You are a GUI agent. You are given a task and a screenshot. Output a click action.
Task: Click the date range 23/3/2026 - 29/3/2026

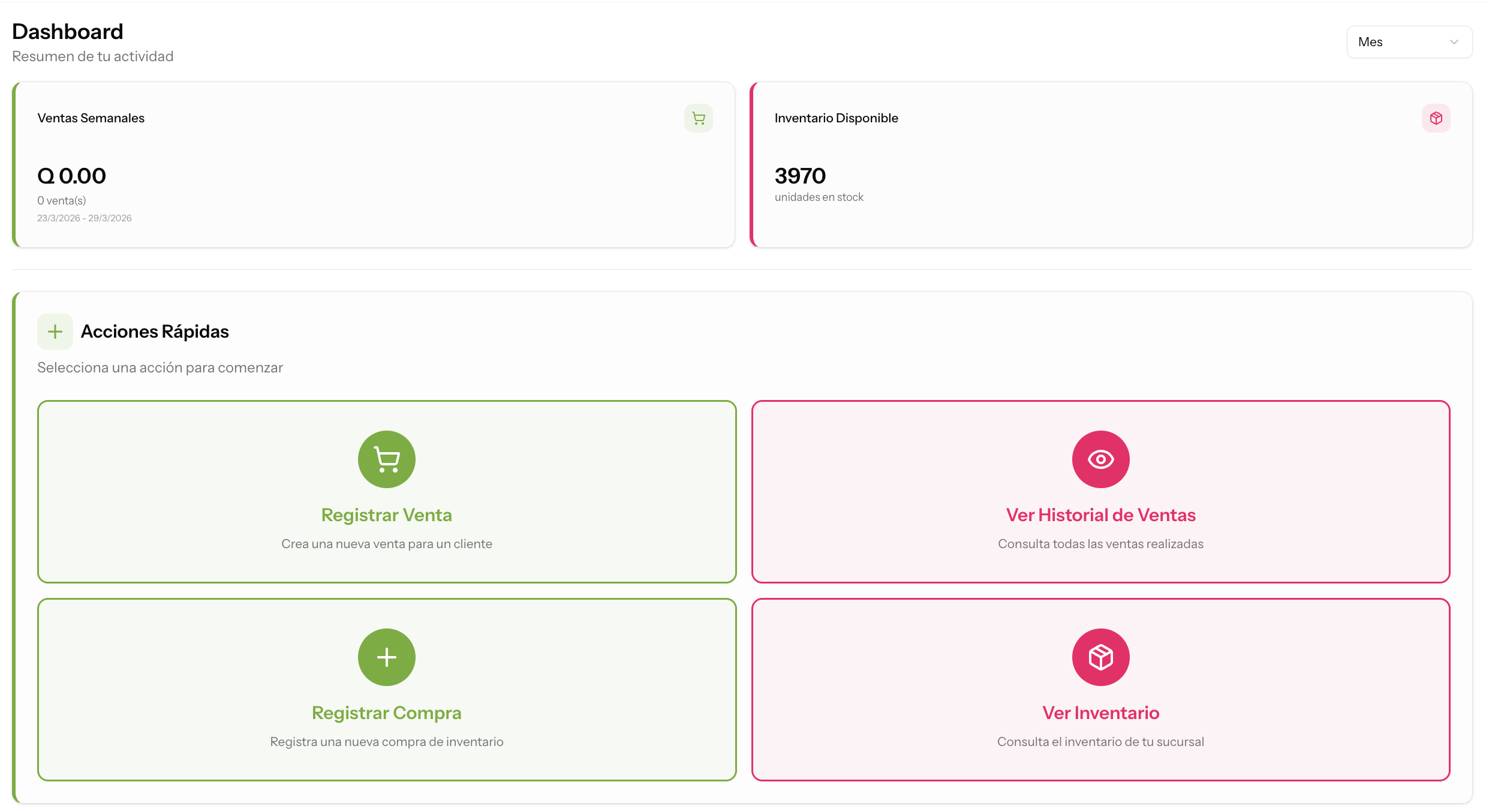[x=85, y=218]
